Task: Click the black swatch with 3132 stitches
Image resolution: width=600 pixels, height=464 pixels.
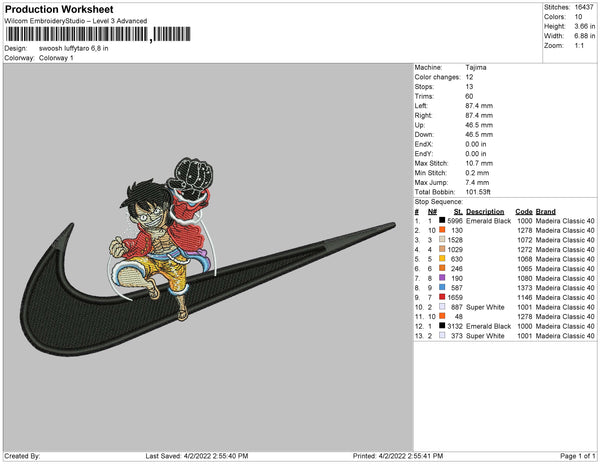Action: [x=442, y=326]
